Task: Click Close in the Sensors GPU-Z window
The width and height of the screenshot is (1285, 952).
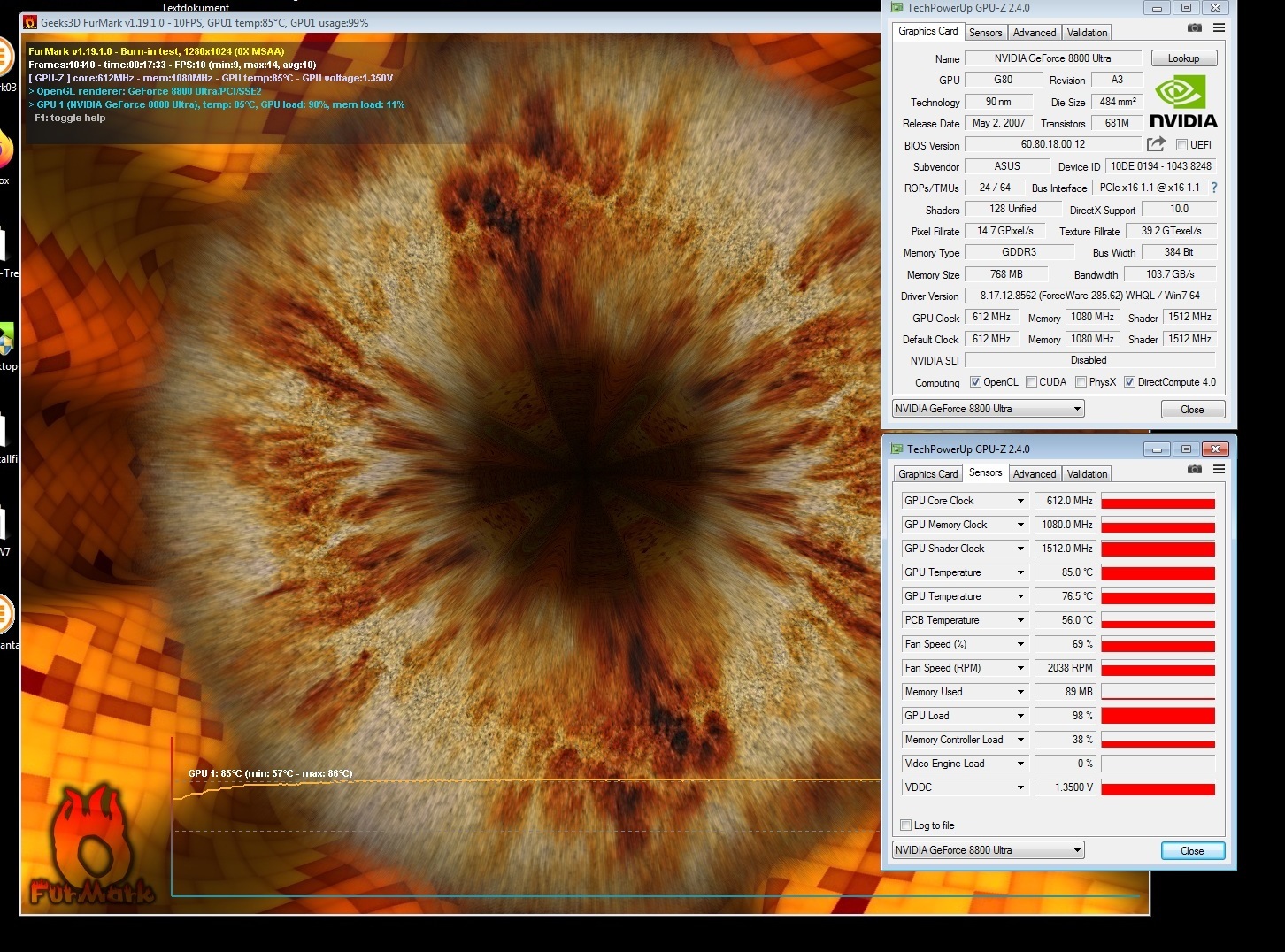Action: [x=1192, y=851]
